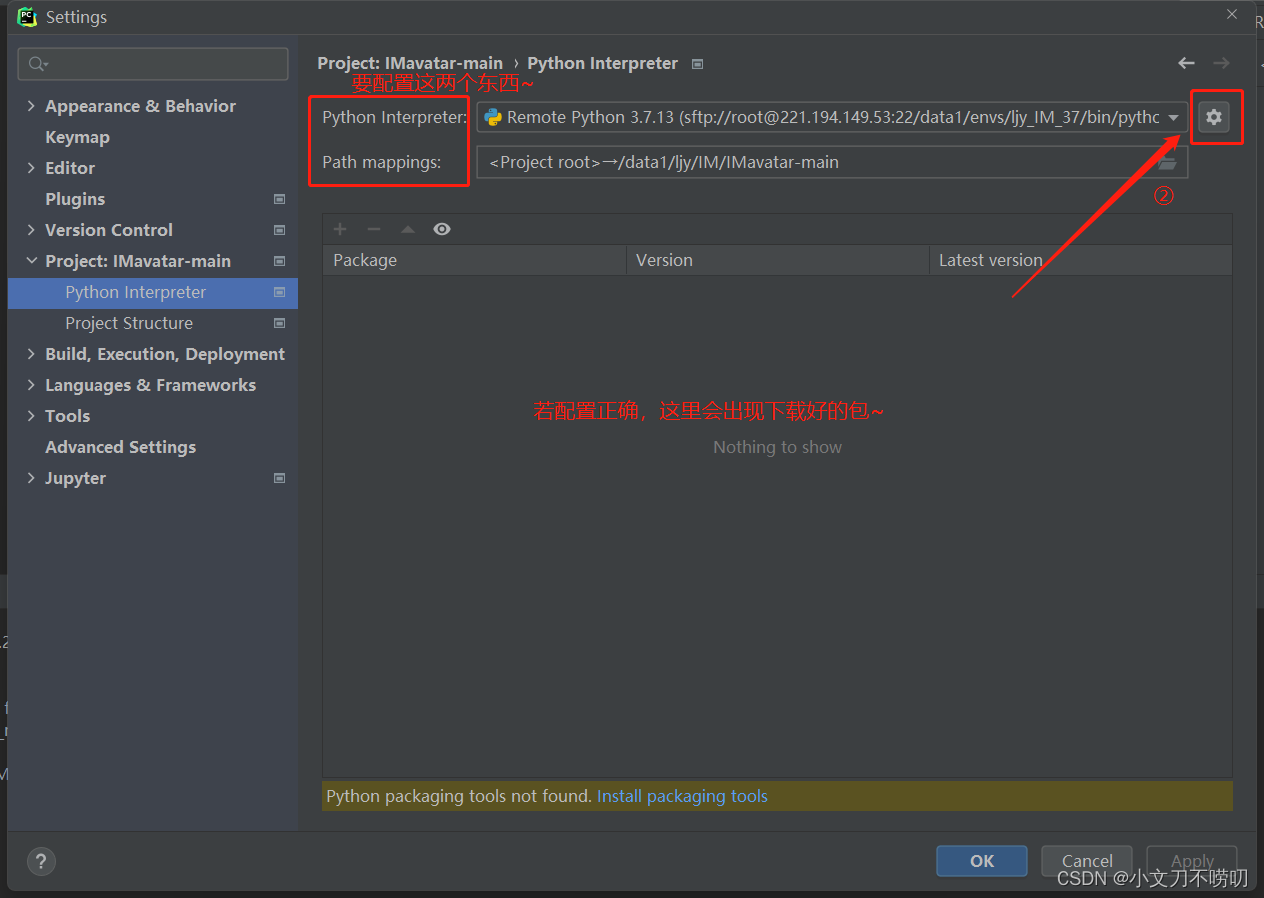Viewport: 1264px width, 898px height.
Task: Expand the Tools section
Action: click(x=31, y=416)
